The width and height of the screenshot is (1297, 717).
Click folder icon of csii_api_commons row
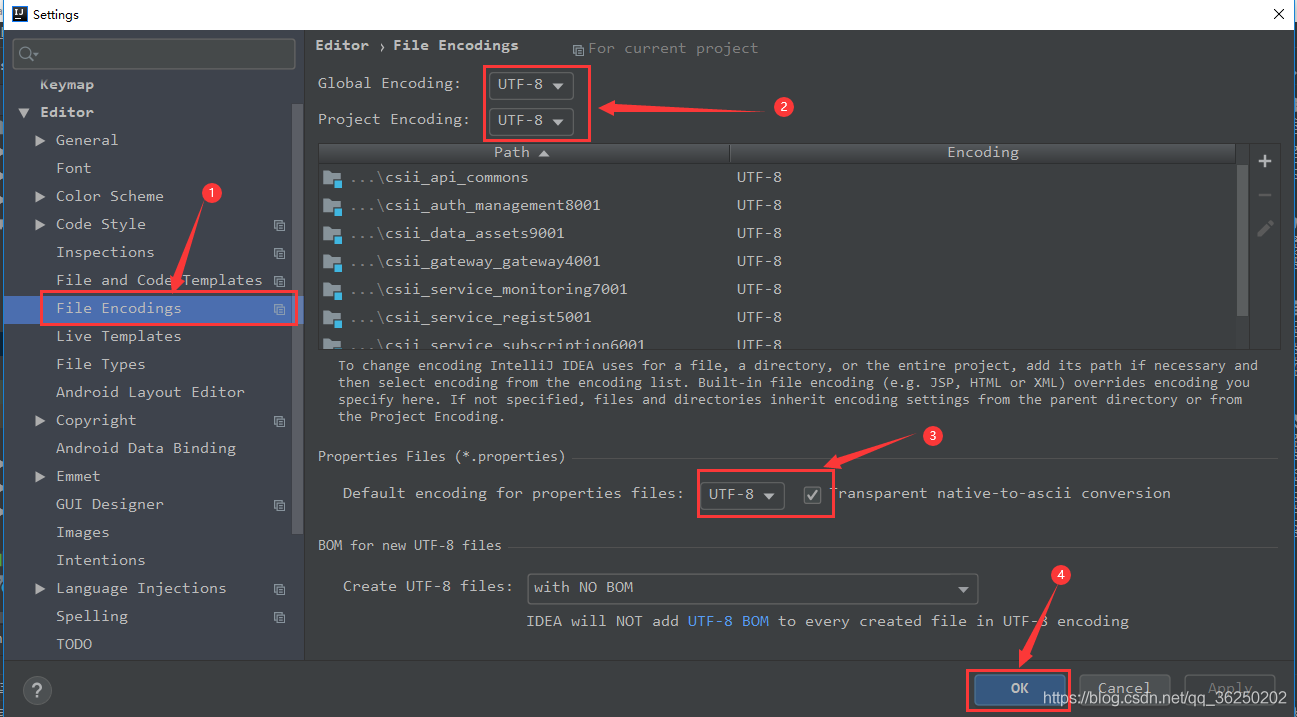(x=333, y=178)
